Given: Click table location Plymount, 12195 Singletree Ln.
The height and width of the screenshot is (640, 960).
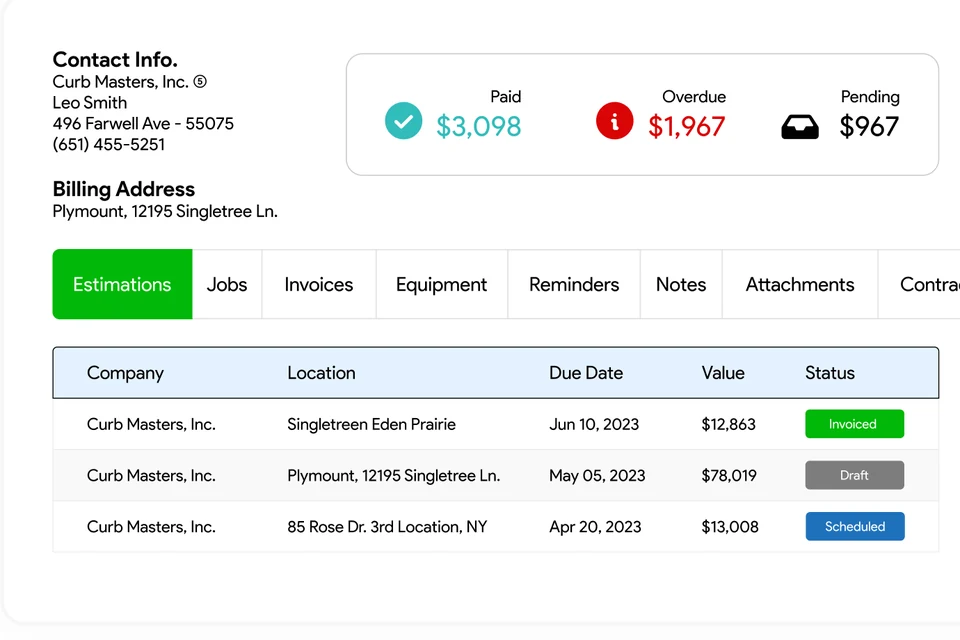Looking at the screenshot, I should tap(394, 476).
